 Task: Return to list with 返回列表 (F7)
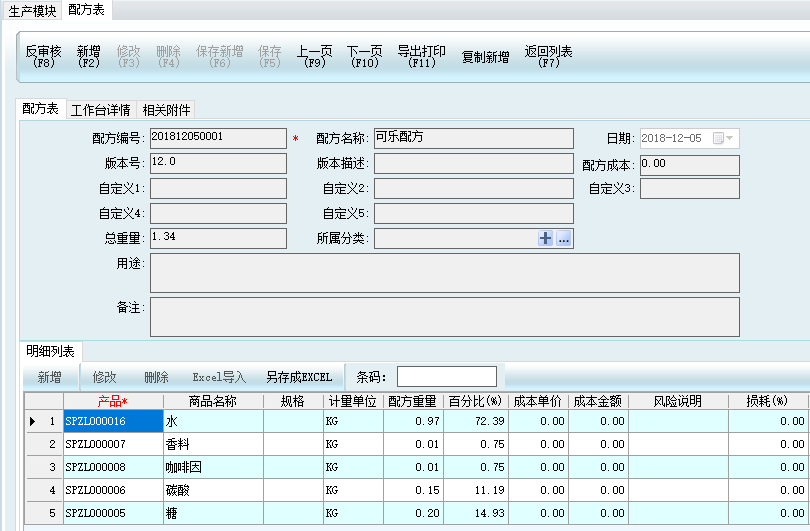tap(548, 56)
